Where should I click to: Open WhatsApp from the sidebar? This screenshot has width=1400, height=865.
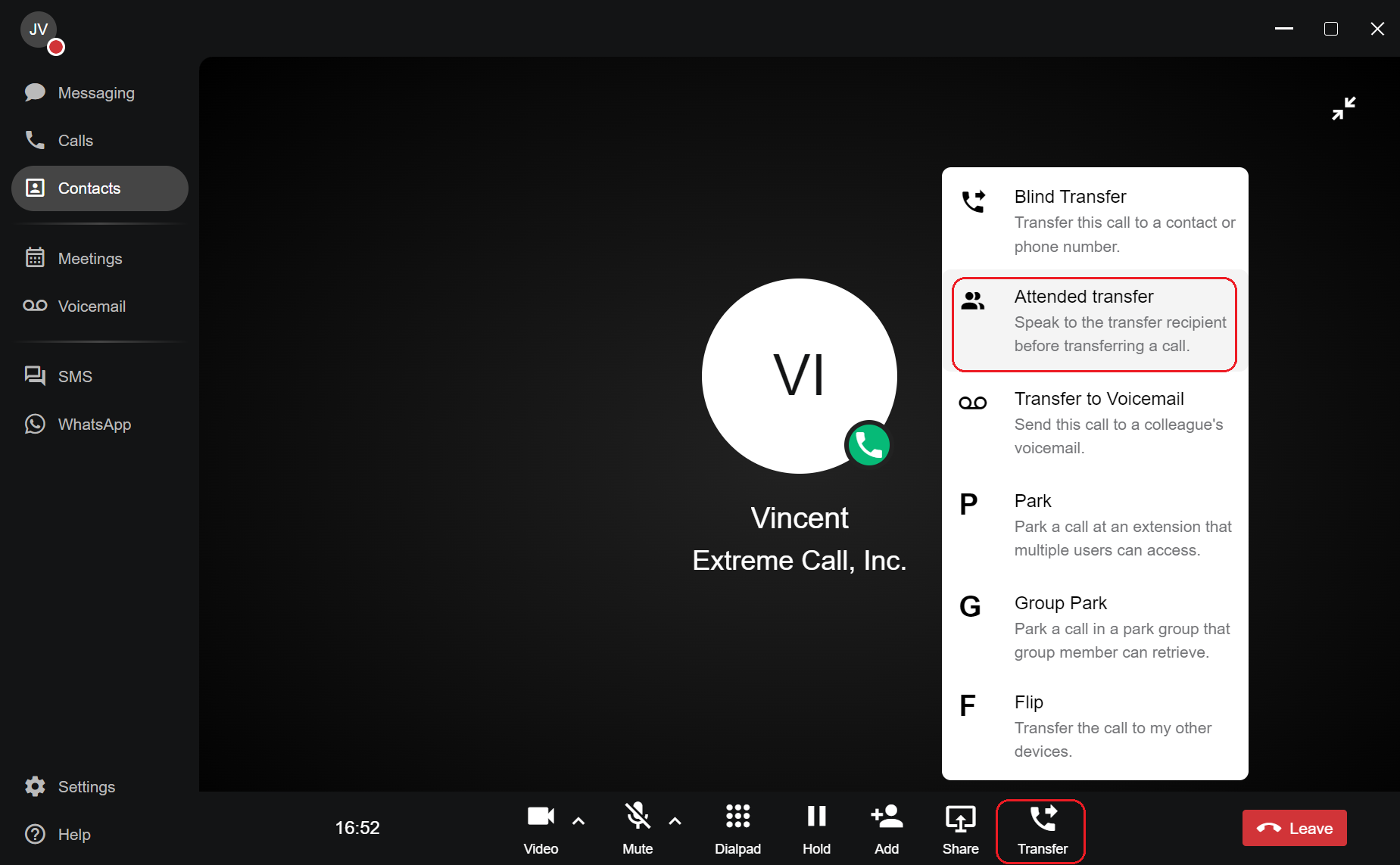coord(94,425)
